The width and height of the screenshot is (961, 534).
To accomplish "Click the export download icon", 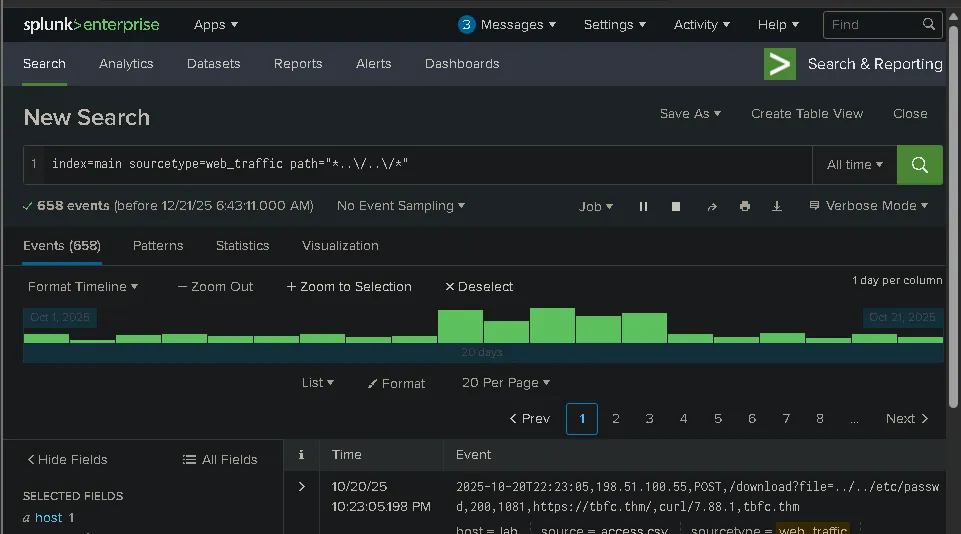I will click(x=777, y=206).
